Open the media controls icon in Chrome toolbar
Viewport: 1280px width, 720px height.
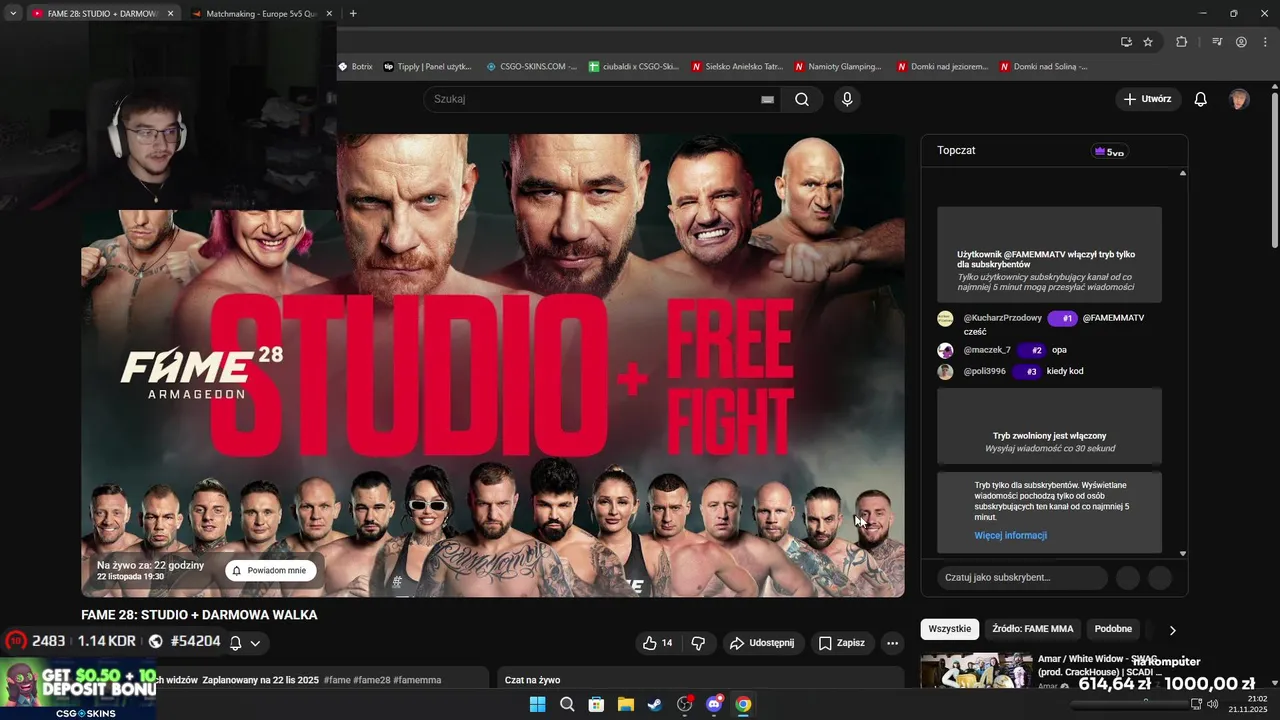1217,42
